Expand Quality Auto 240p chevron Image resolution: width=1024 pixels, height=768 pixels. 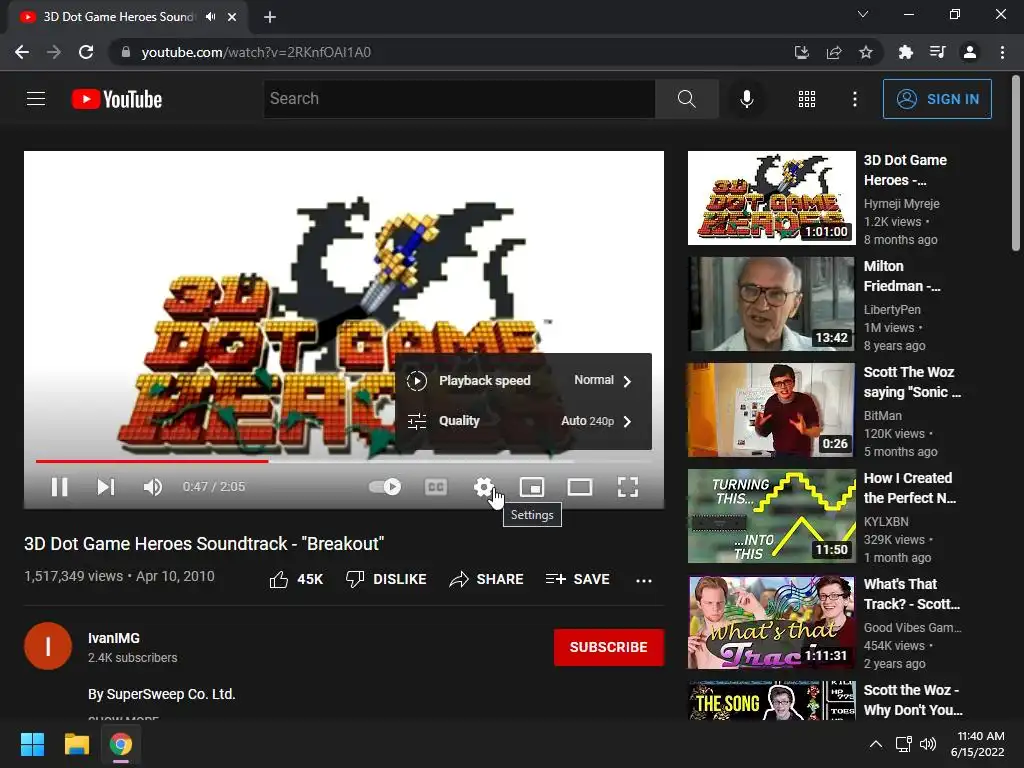click(x=627, y=421)
